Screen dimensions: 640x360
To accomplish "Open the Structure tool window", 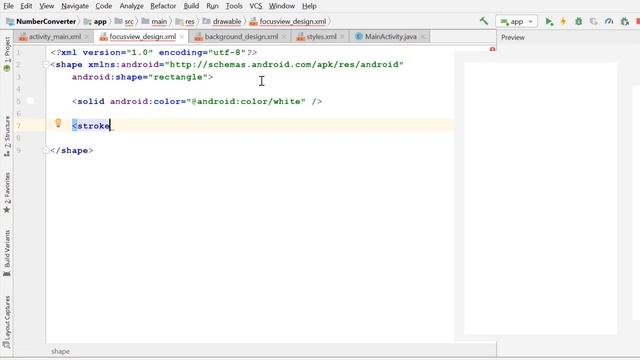I will (x=7, y=136).
